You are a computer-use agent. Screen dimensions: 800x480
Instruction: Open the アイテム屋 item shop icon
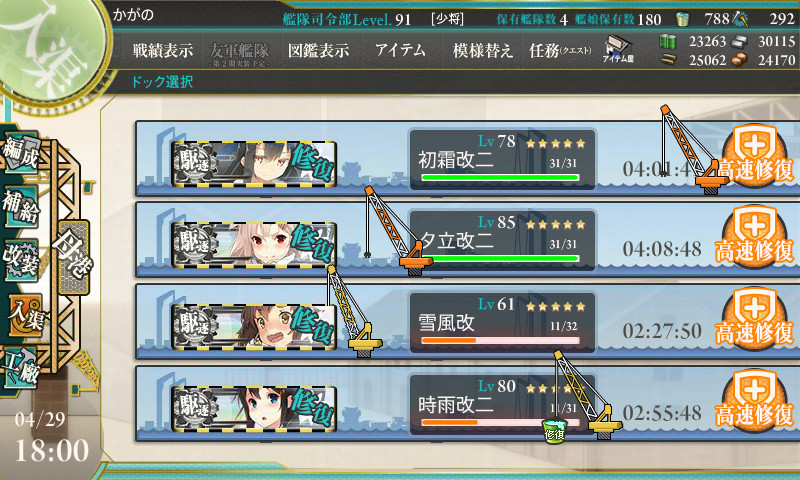click(617, 49)
